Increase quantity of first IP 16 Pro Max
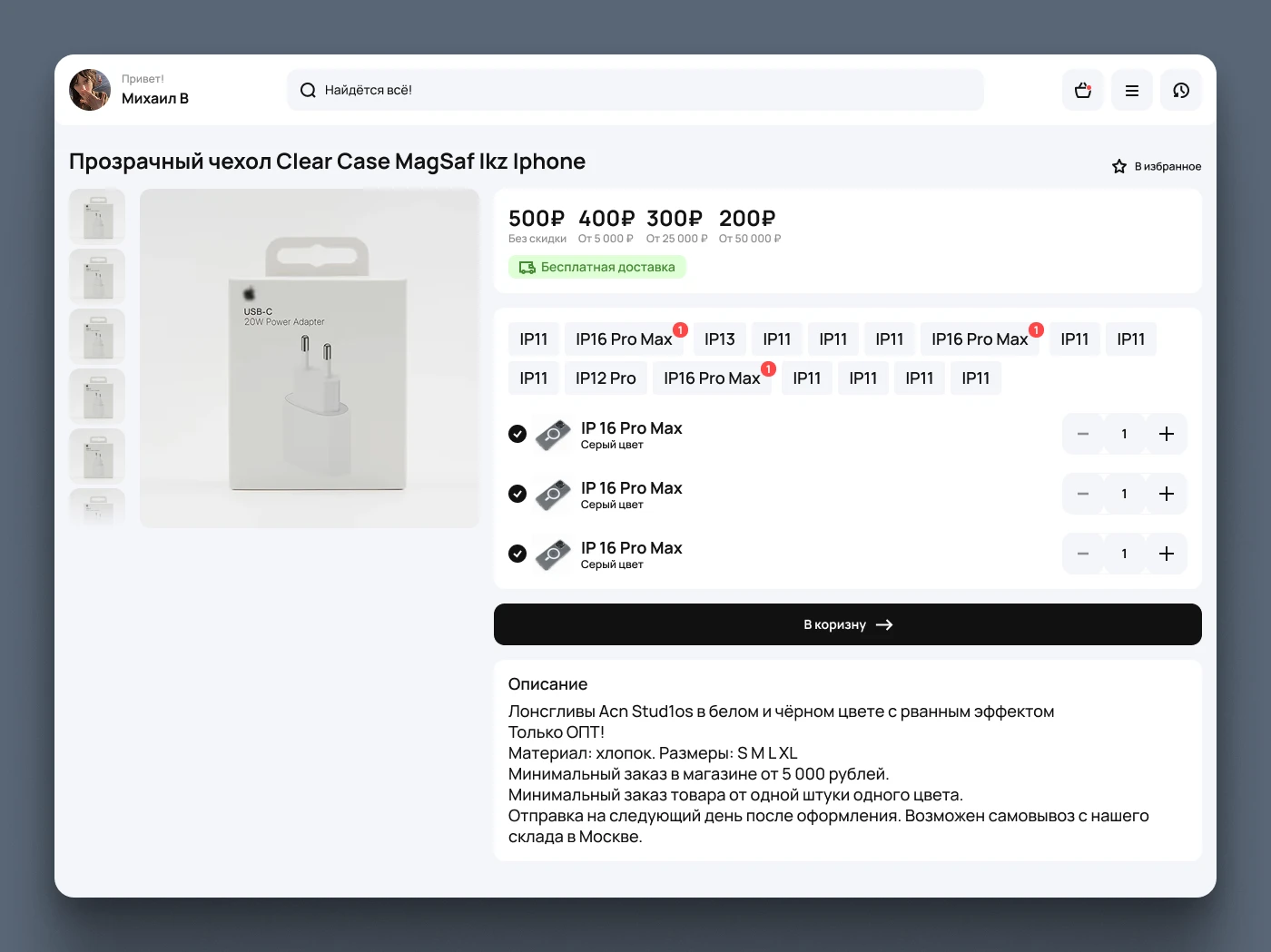Viewport: 1271px width, 952px height. click(1167, 434)
